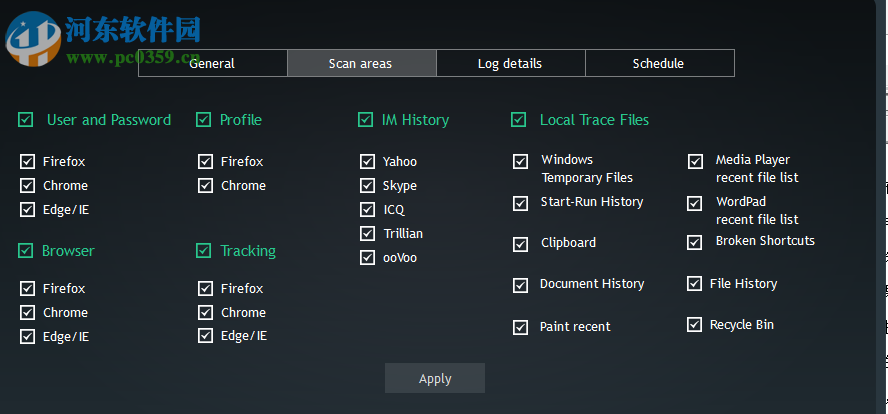
Task: Click the 'Paint recent' label text
Action: coord(575,327)
